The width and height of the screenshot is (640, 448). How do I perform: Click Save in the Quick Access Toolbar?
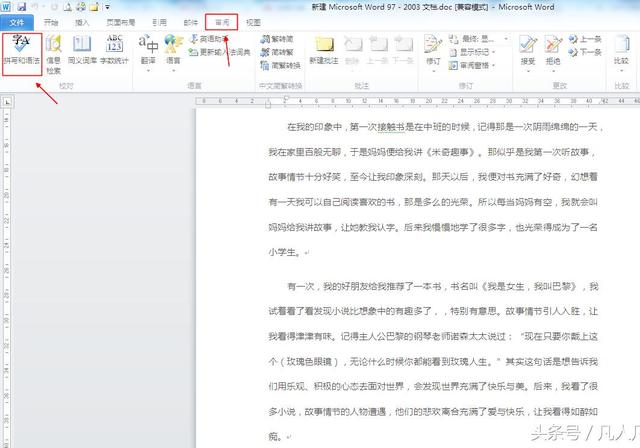click(21, 7)
